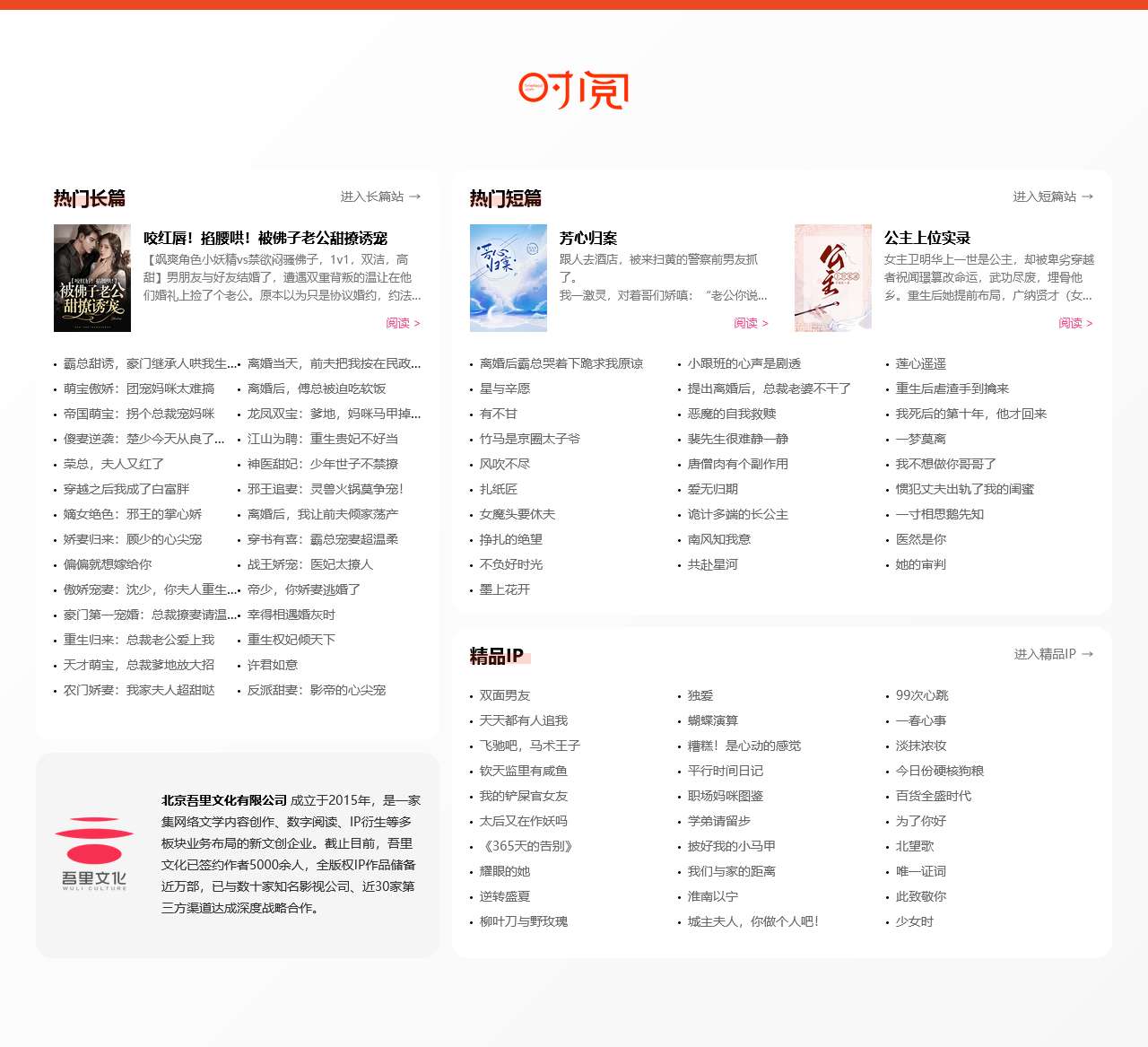Click 阅读 under 芳心归案

(x=751, y=323)
